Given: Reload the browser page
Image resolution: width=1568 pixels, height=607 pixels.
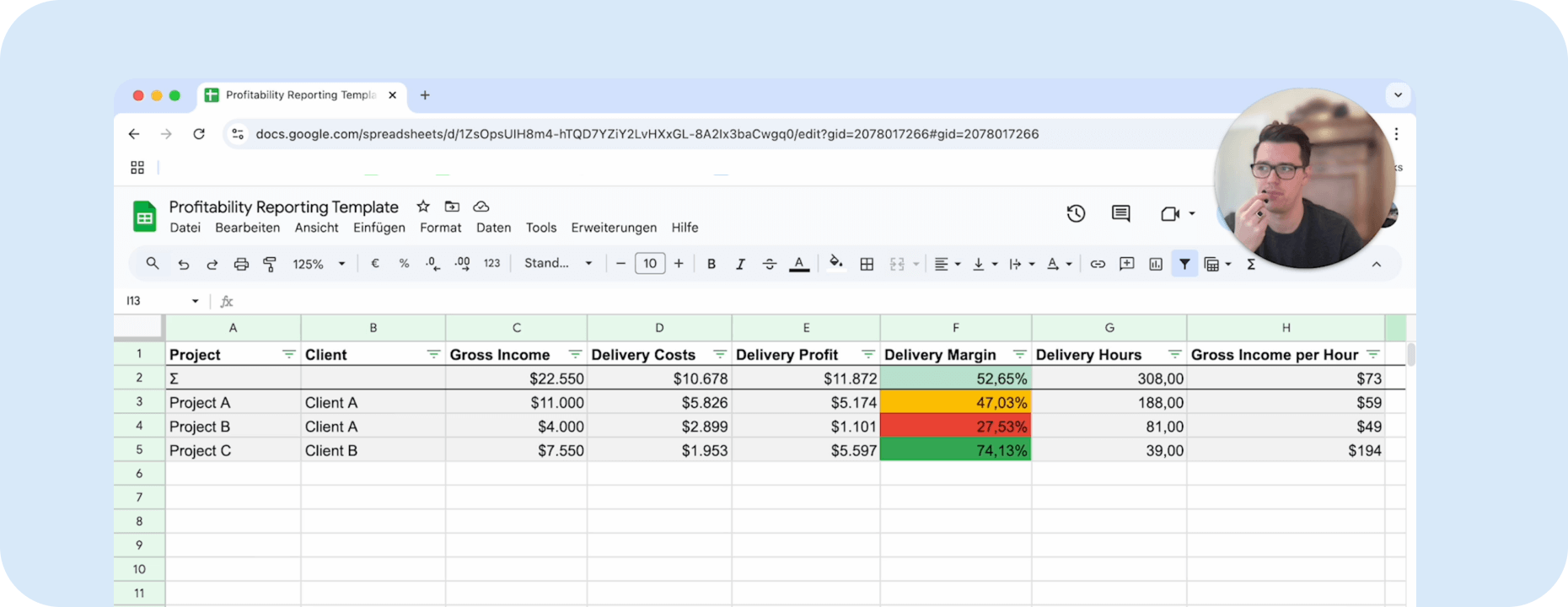Looking at the screenshot, I should pyautogui.click(x=199, y=134).
